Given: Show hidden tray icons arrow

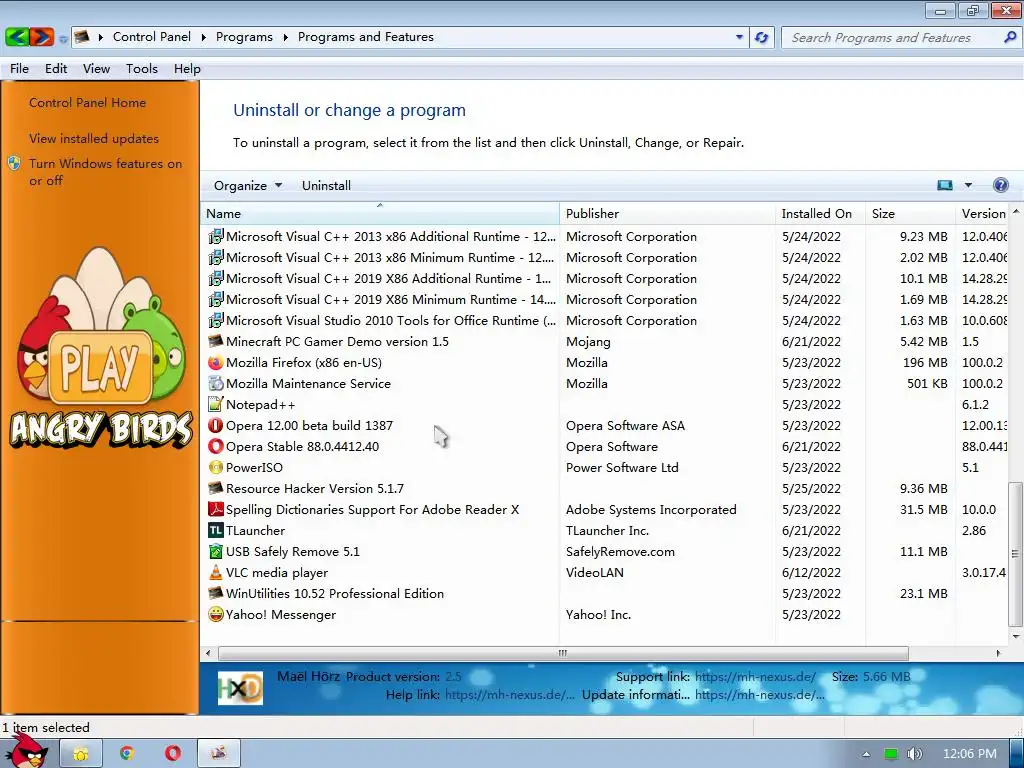Looking at the screenshot, I should (866, 754).
